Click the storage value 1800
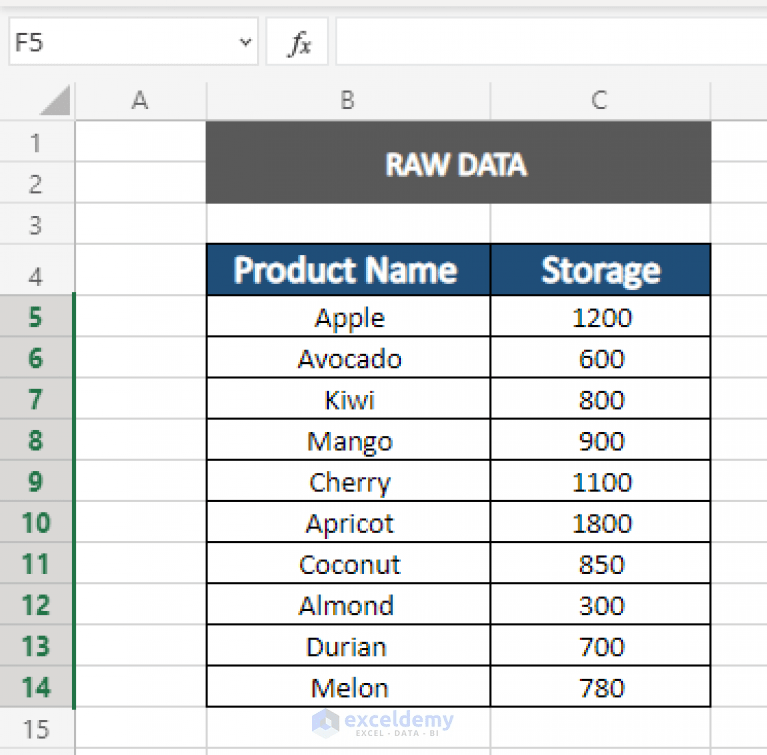The width and height of the screenshot is (767, 755). [600, 522]
